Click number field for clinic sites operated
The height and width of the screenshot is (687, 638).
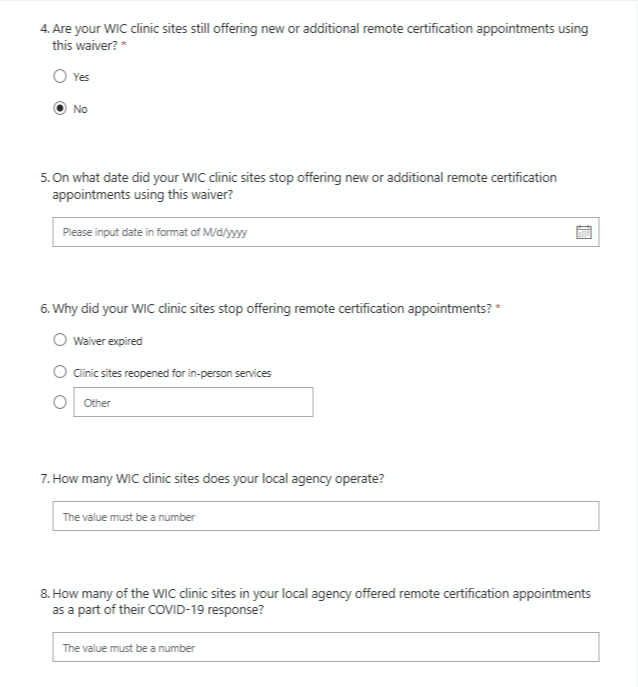(x=325, y=517)
